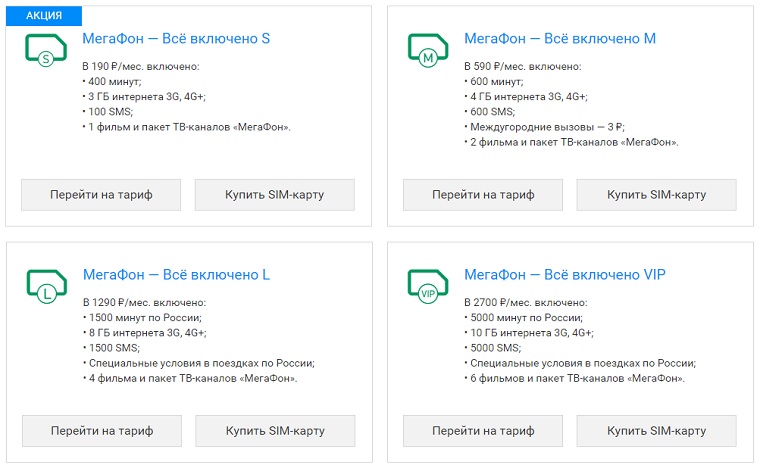Open the 'МегаФон — Всё включено S' link
This screenshot has width=760, height=470.
176,39
